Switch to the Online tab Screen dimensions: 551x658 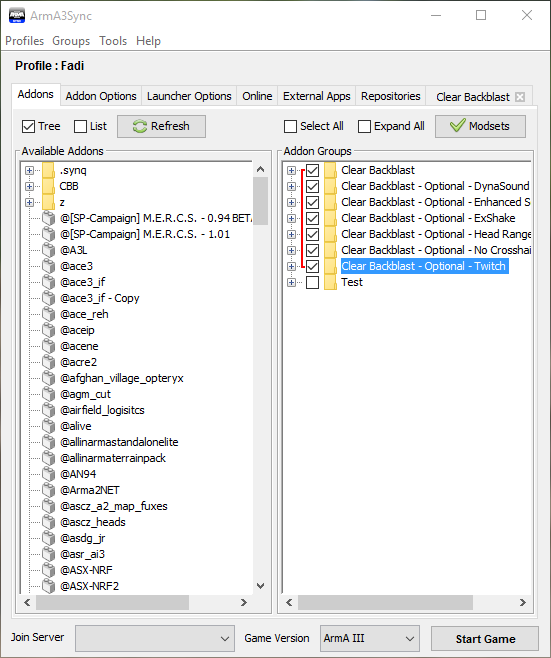pos(257,96)
